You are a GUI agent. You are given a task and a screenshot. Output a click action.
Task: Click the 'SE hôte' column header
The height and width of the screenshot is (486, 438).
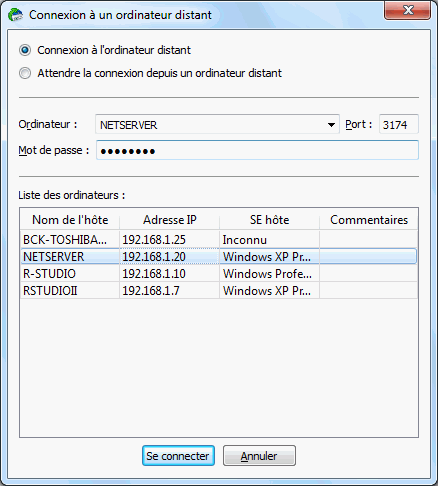pos(269,220)
